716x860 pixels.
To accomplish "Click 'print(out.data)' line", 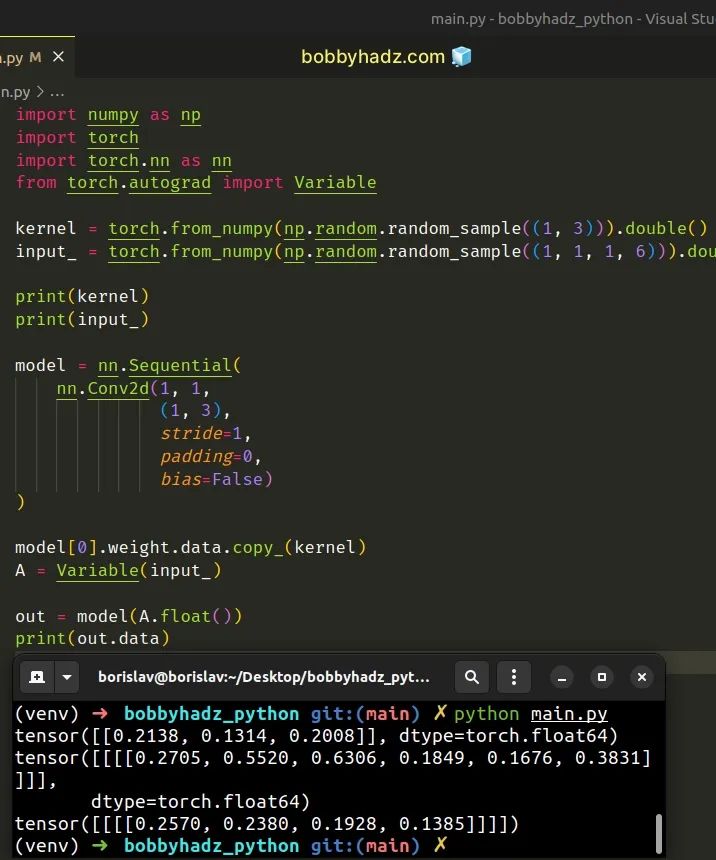I will pos(92,638).
